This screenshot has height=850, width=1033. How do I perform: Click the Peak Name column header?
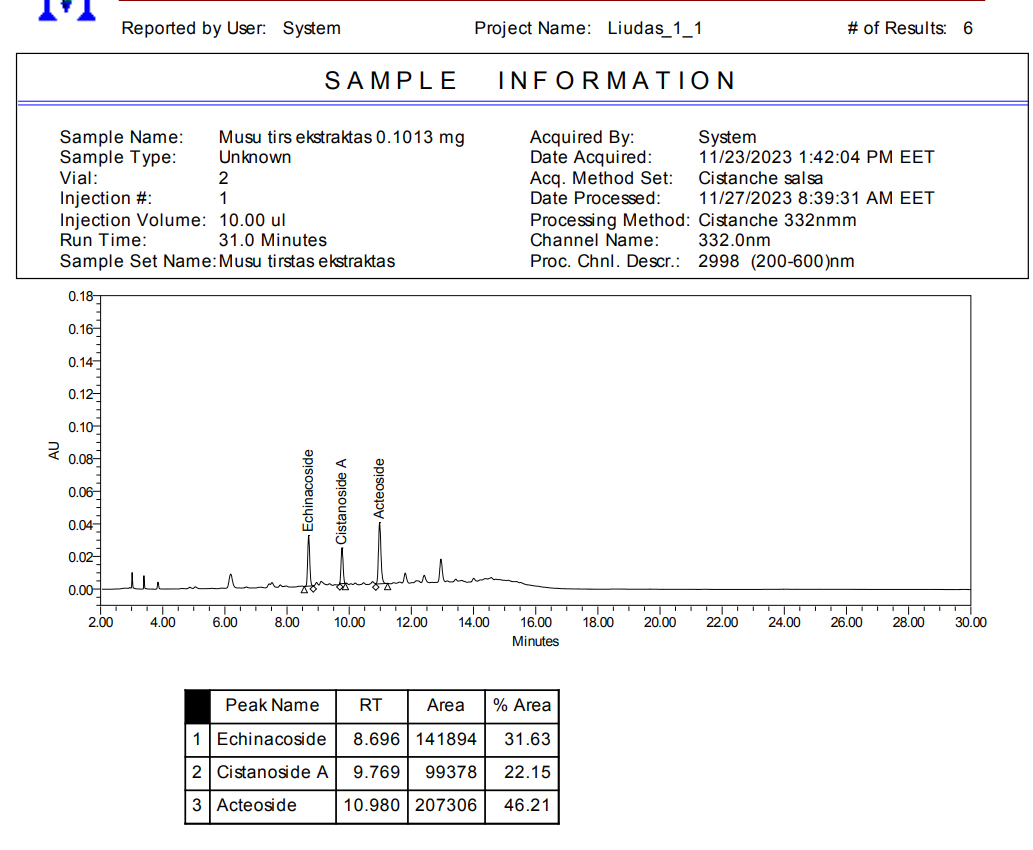point(272,706)
